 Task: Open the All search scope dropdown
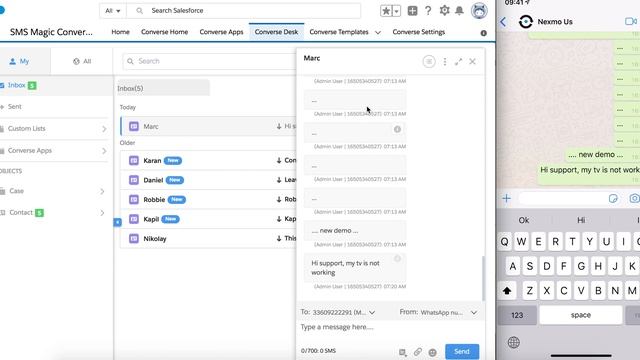(113, 11)
